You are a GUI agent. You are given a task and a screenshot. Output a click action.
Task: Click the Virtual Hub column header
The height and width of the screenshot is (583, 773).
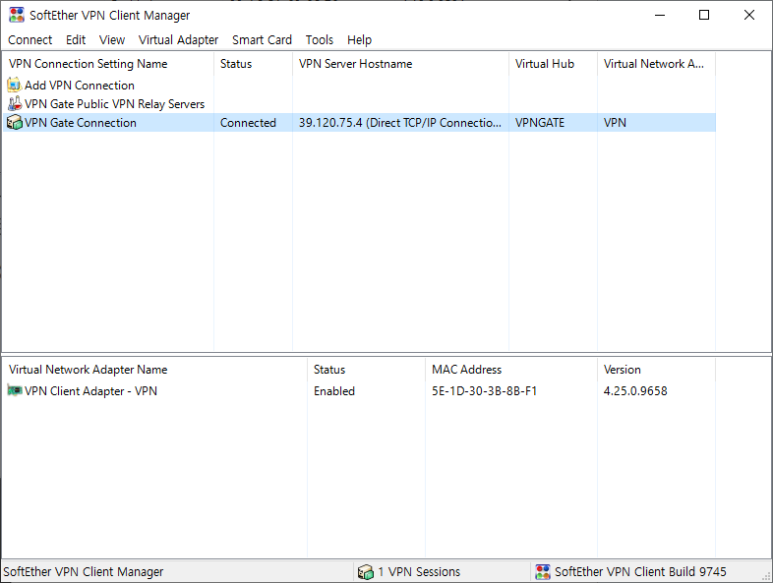point(553,64)
